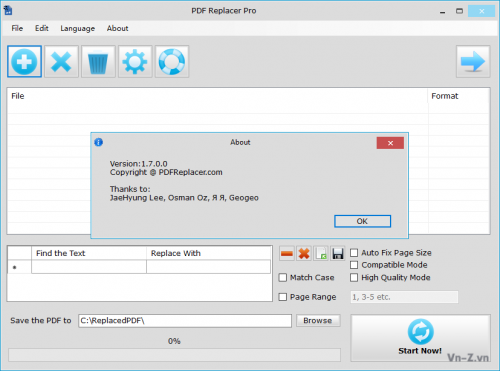Click the page range input field
Viewport: 500px width, 371px height.
[404, 297]
